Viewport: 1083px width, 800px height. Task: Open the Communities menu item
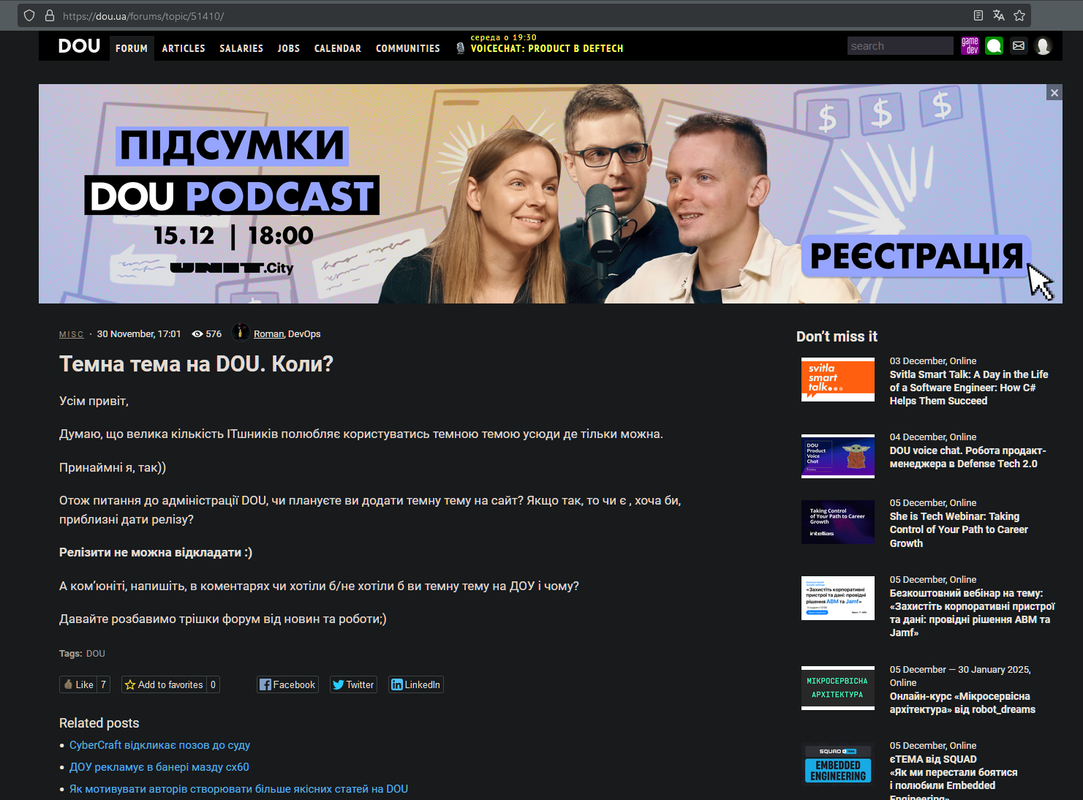click(x=408, y=48)
